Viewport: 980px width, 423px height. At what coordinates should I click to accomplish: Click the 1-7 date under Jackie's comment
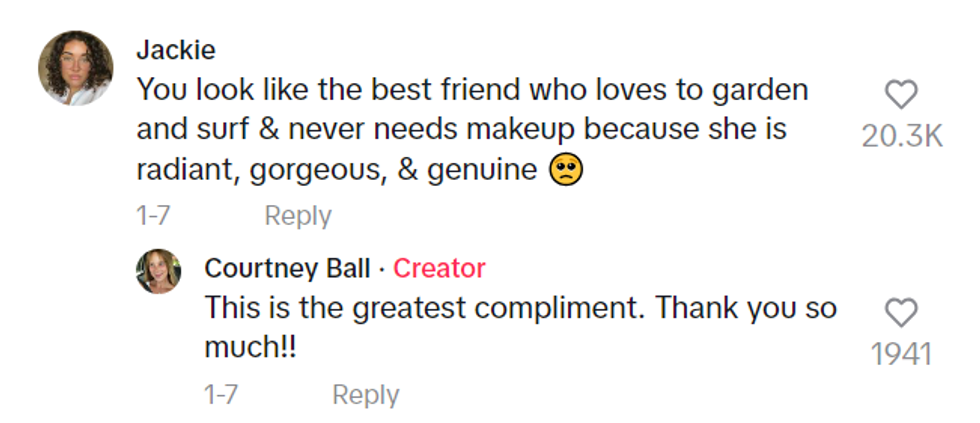click(153, 215)
